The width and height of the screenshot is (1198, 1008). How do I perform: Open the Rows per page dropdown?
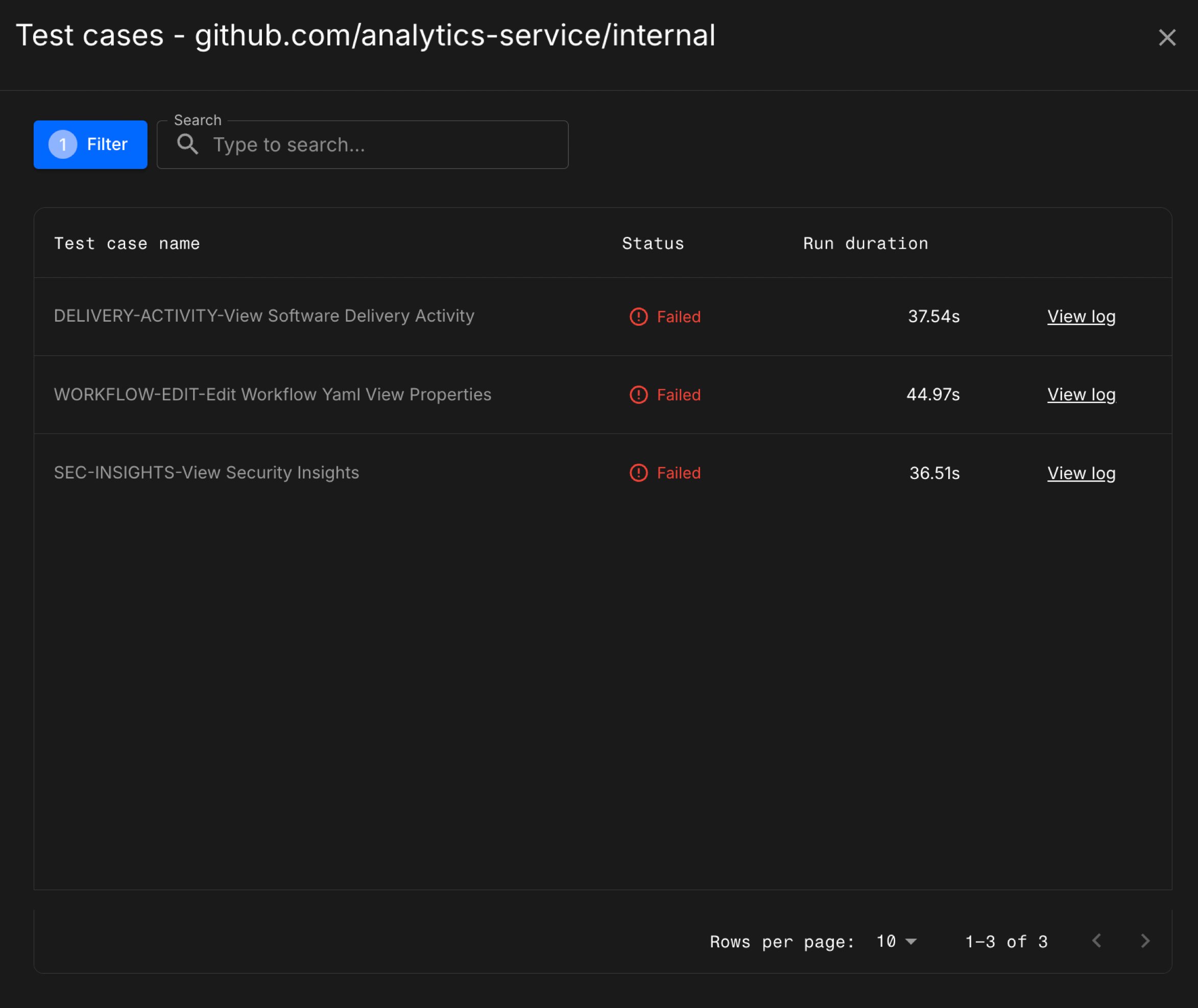click(894, 941)
